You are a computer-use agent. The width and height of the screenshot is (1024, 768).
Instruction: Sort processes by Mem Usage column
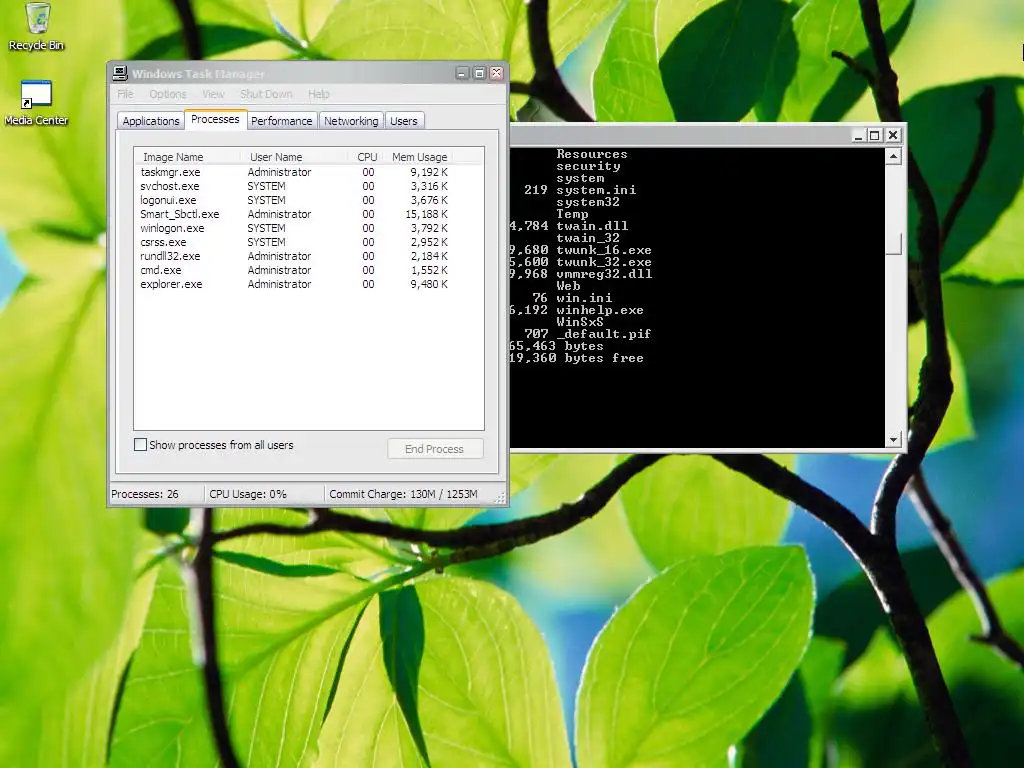pyautogui.click(x=419, y=157)
